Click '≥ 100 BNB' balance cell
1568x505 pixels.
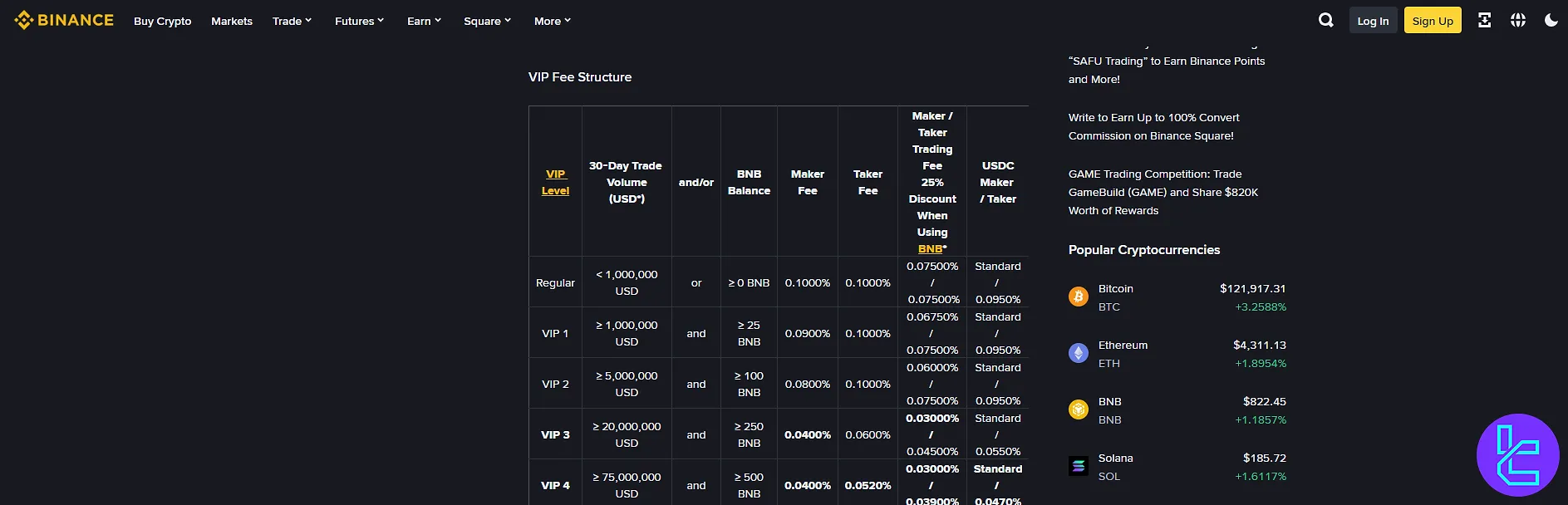(x=749, y=384)
